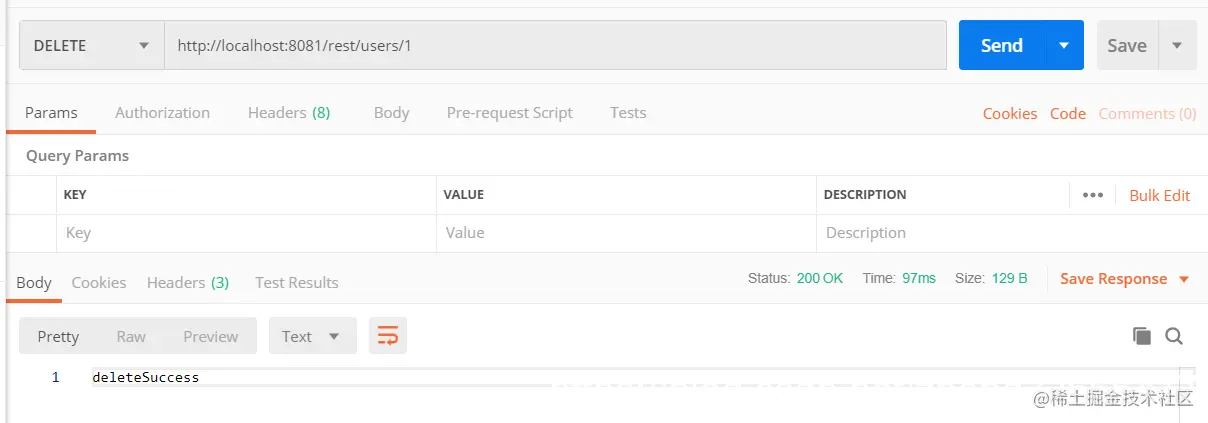Image resolution: width=1208 pixels, height=423 pixels.
Task: Search the response body
Action: tap(1174, 336)
